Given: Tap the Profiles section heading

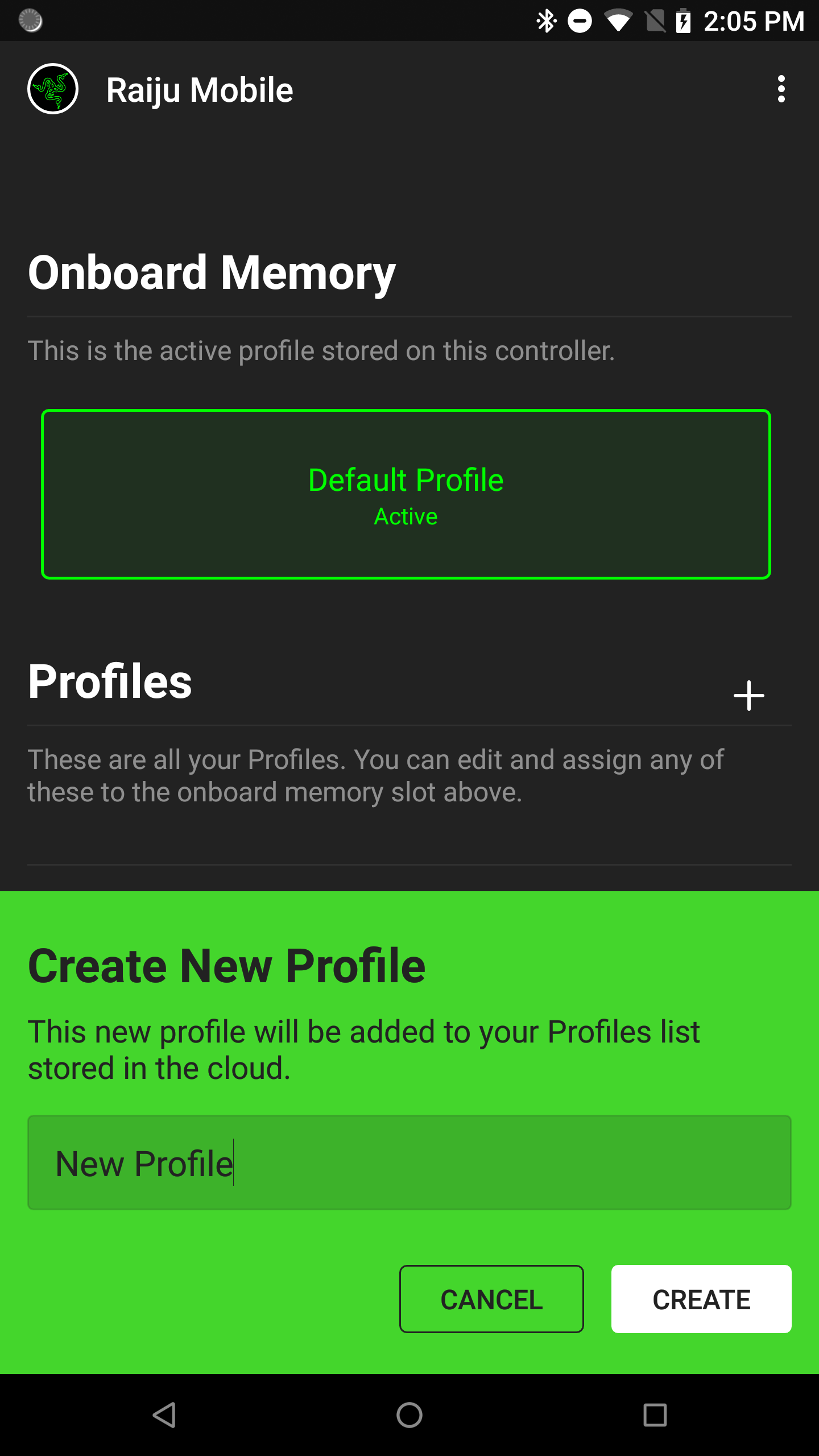Looking at the screenshot, I should (110, 681).
